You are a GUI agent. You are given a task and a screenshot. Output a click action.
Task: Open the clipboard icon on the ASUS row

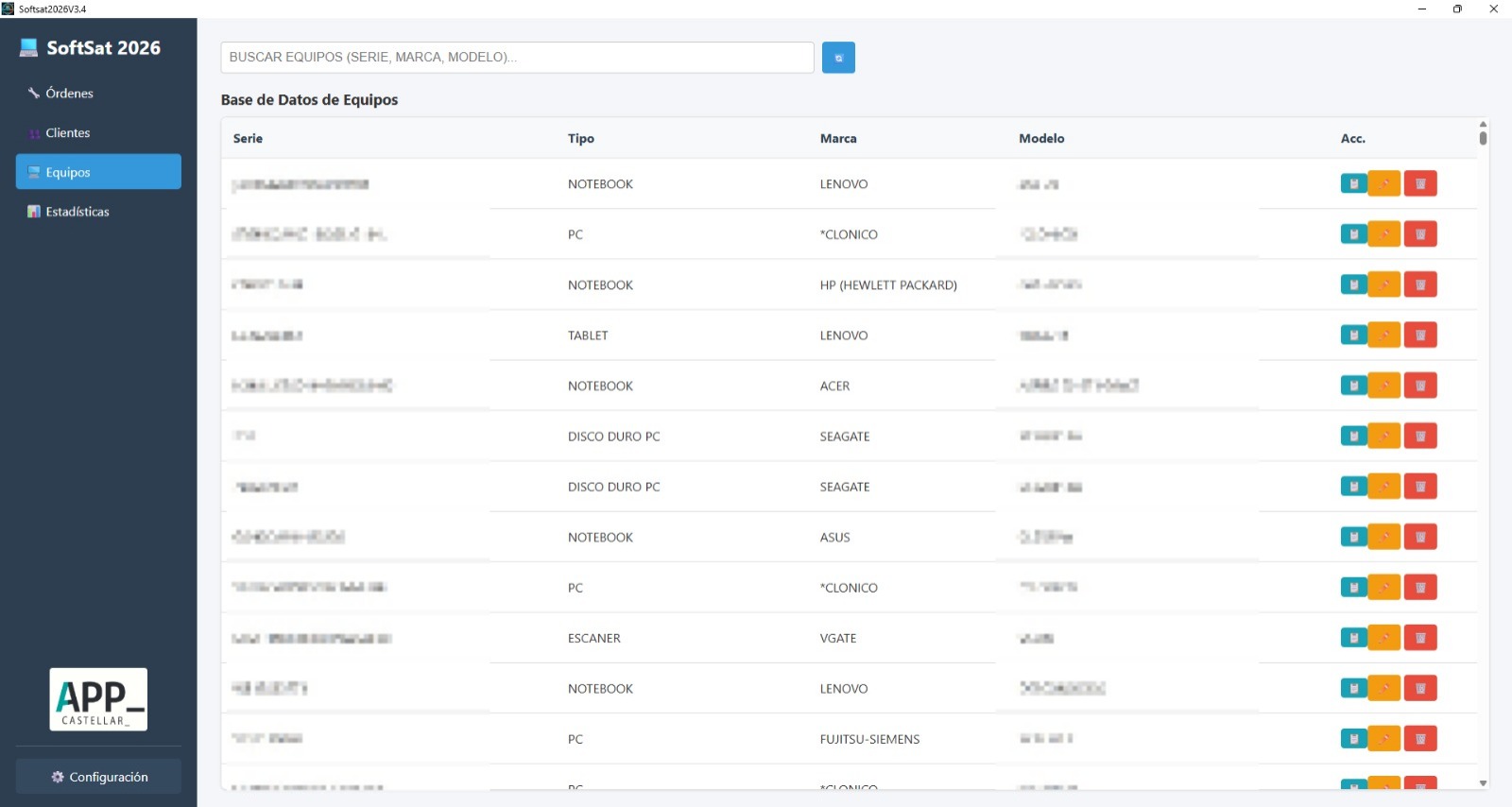point(1354,537)
